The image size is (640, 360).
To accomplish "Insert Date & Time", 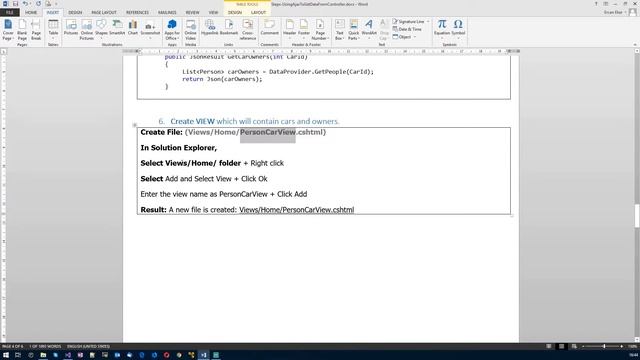I will (407, 29).
